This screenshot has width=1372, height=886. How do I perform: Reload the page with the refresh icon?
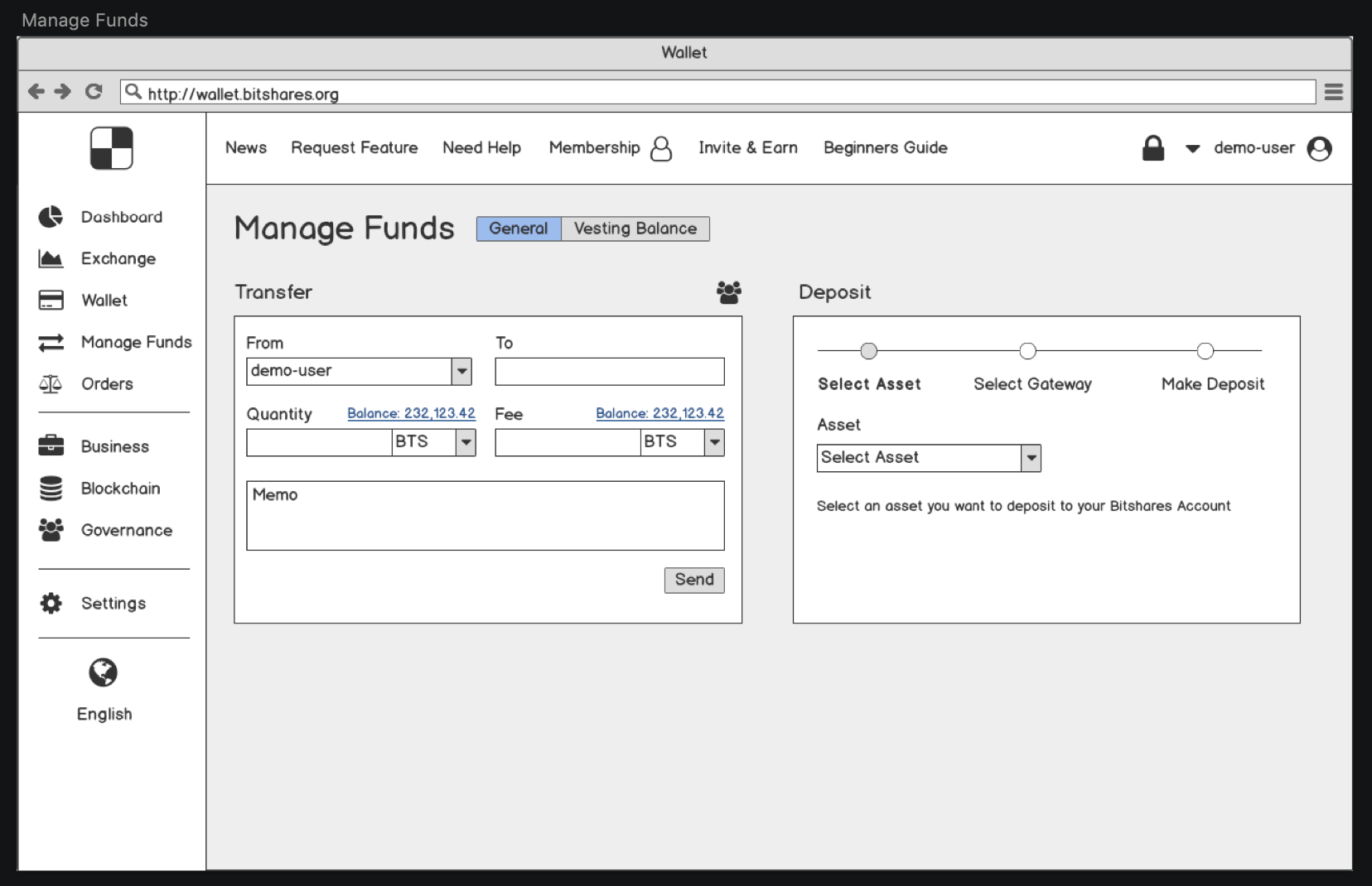[94, 91]
